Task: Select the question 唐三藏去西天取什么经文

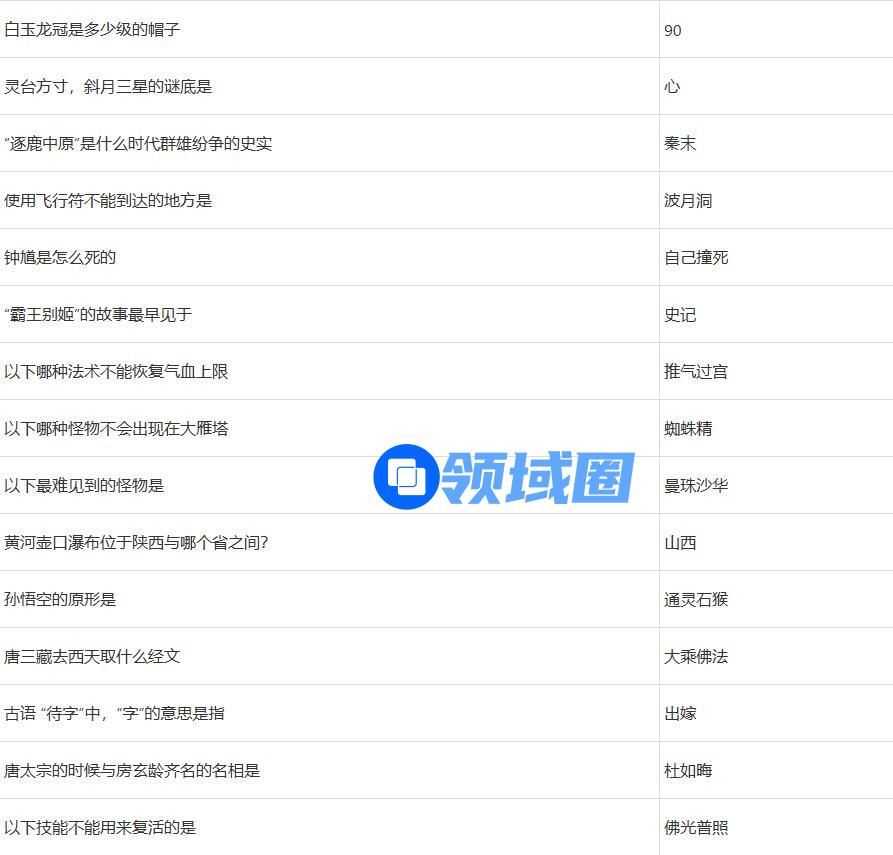Action: click(x=92, y=657)
